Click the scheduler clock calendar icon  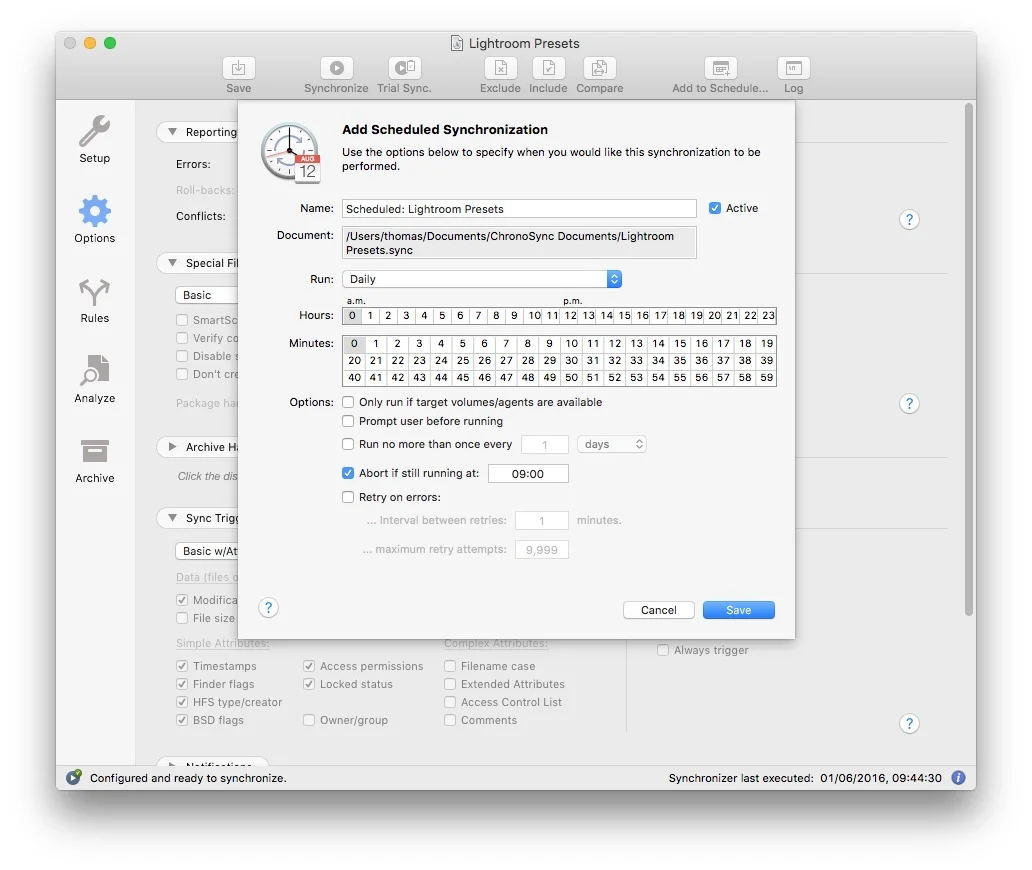(x=291, y=153)
